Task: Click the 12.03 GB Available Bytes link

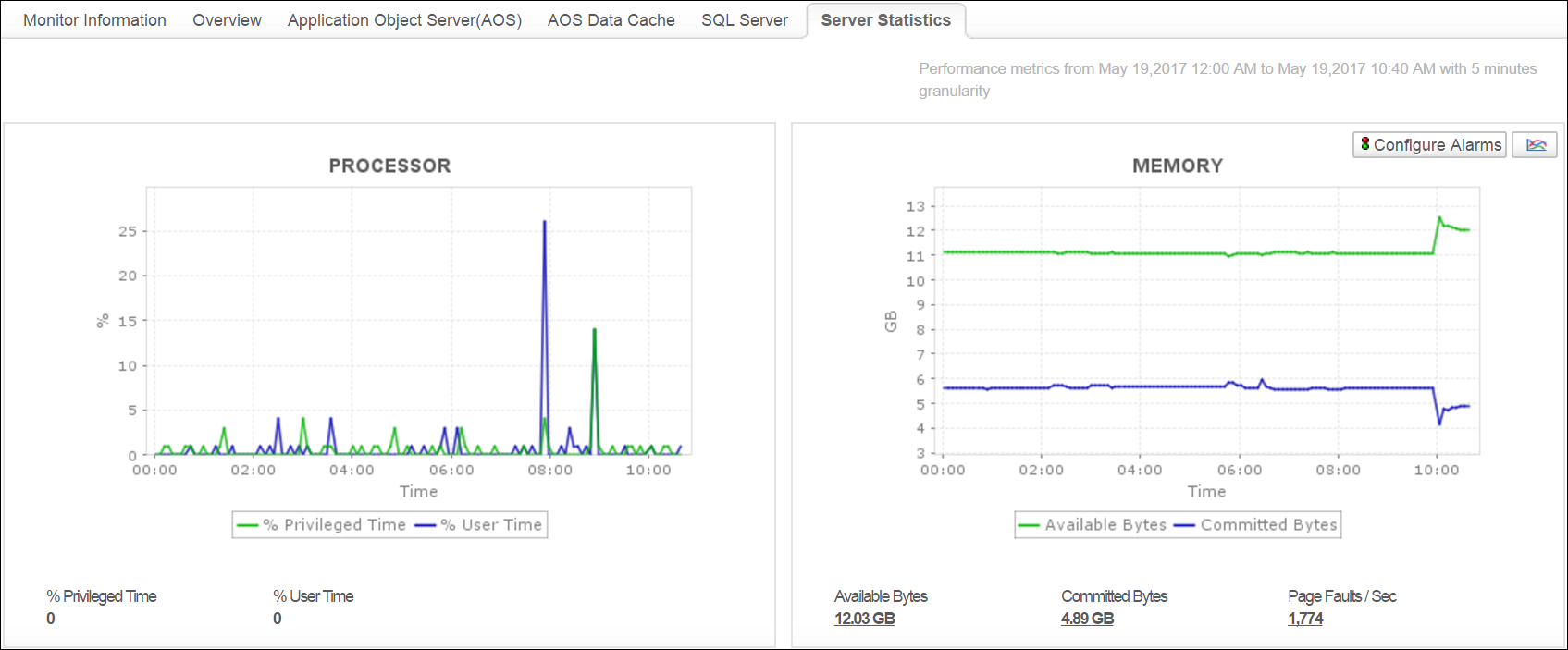Action: click(864, 619)
